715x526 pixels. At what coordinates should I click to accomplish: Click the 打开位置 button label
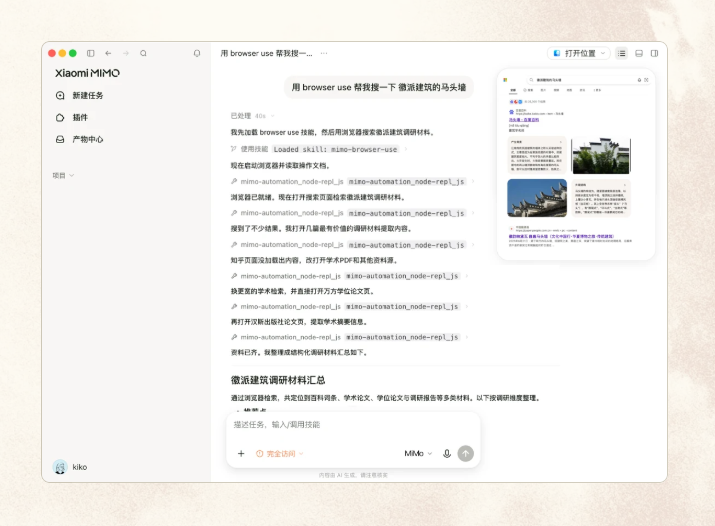(x=580, y=53)
